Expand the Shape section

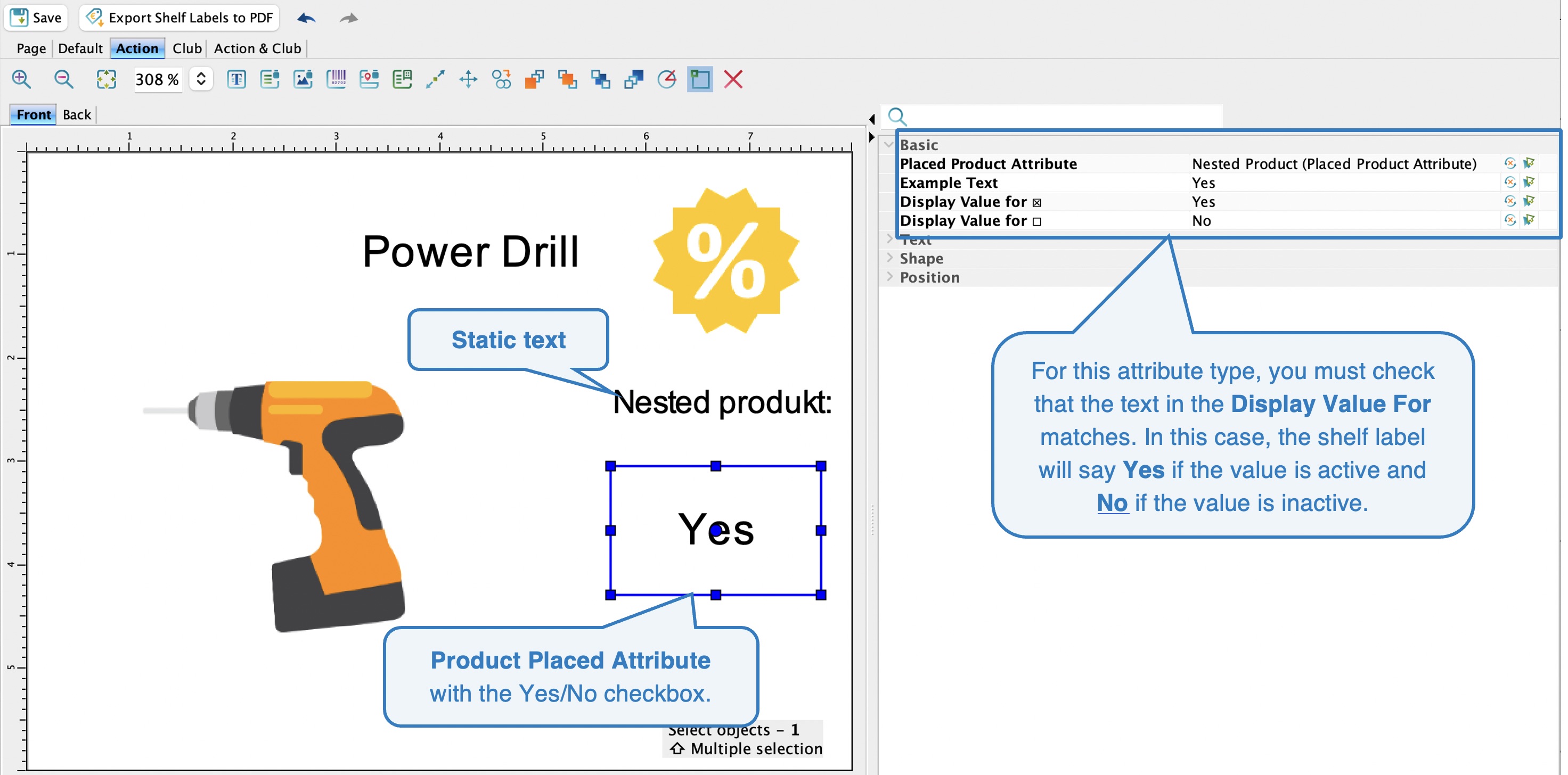(x=889, y=257)
